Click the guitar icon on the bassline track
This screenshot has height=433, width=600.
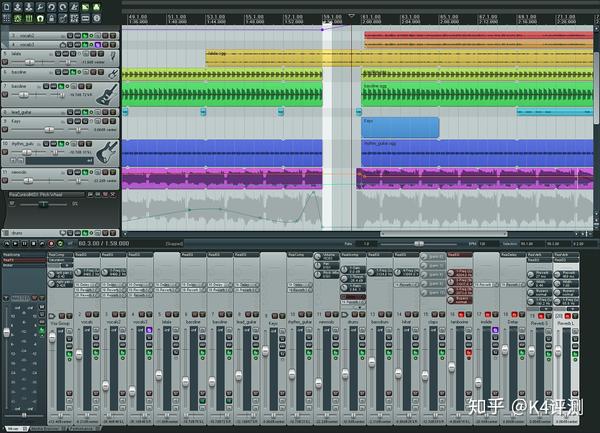click(107, 94)
